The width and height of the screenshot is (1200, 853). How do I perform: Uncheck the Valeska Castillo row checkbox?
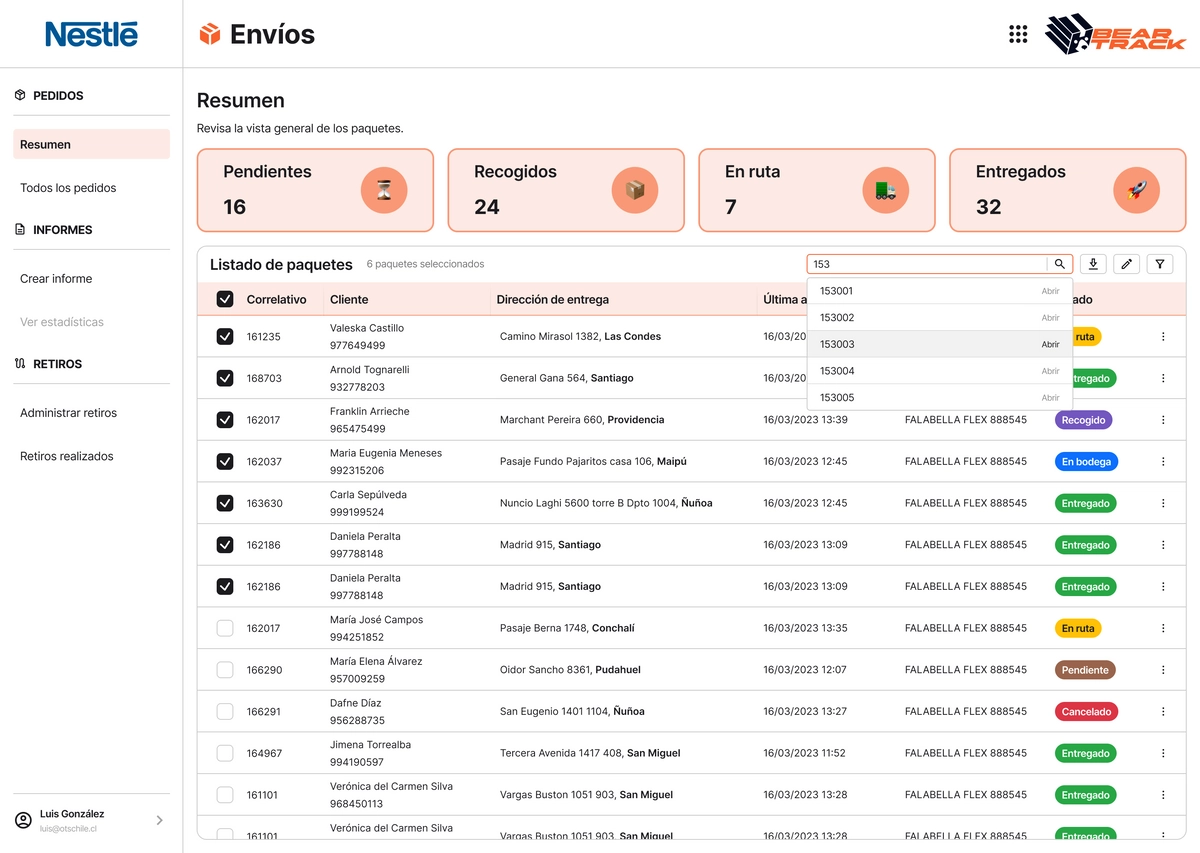[225, 337]
